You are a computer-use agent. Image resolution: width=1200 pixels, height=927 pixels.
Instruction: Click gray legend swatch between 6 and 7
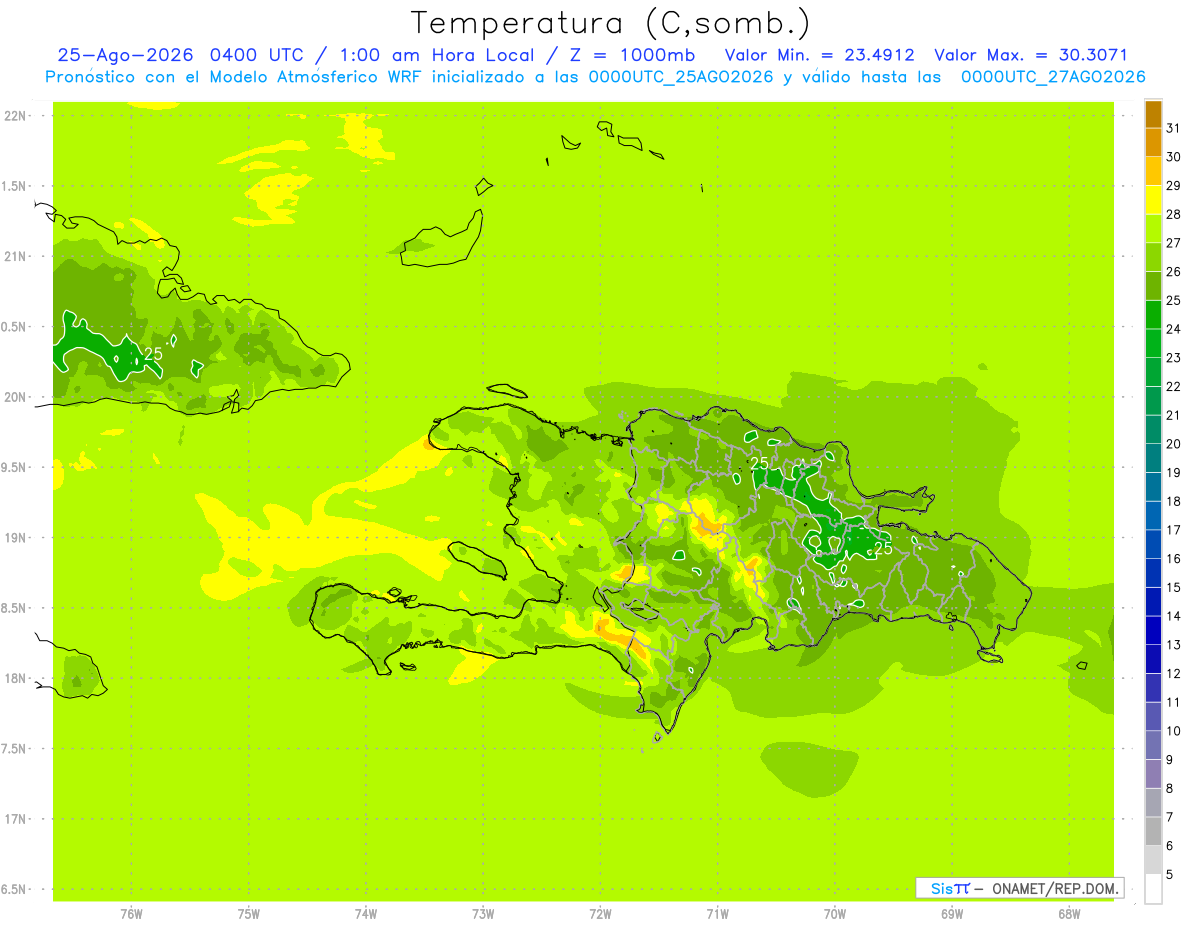(1153, 831)
